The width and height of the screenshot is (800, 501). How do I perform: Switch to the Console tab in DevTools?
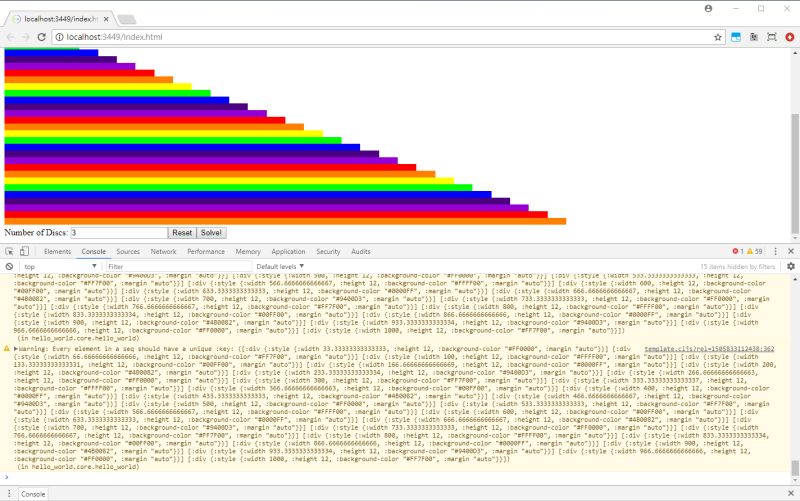[93, 252]
